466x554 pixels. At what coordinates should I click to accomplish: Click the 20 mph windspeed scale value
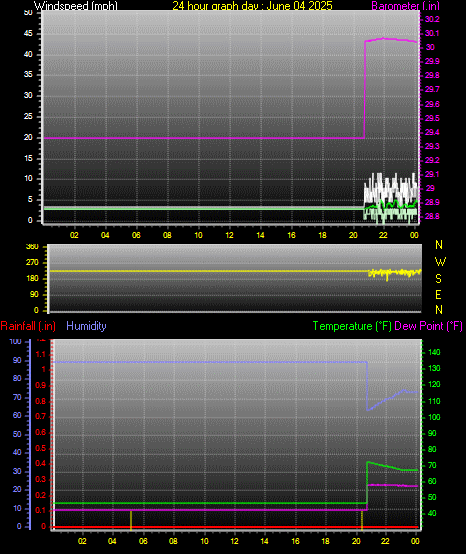click(28, 137)
